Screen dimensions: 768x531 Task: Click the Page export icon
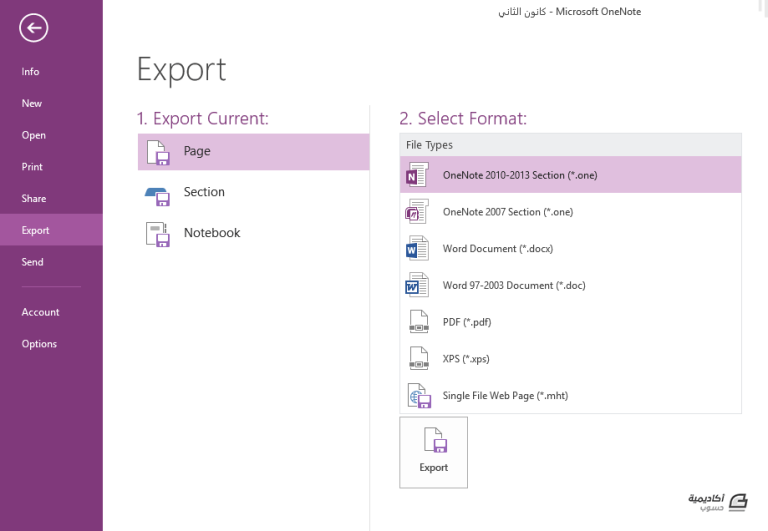[158, 152]
